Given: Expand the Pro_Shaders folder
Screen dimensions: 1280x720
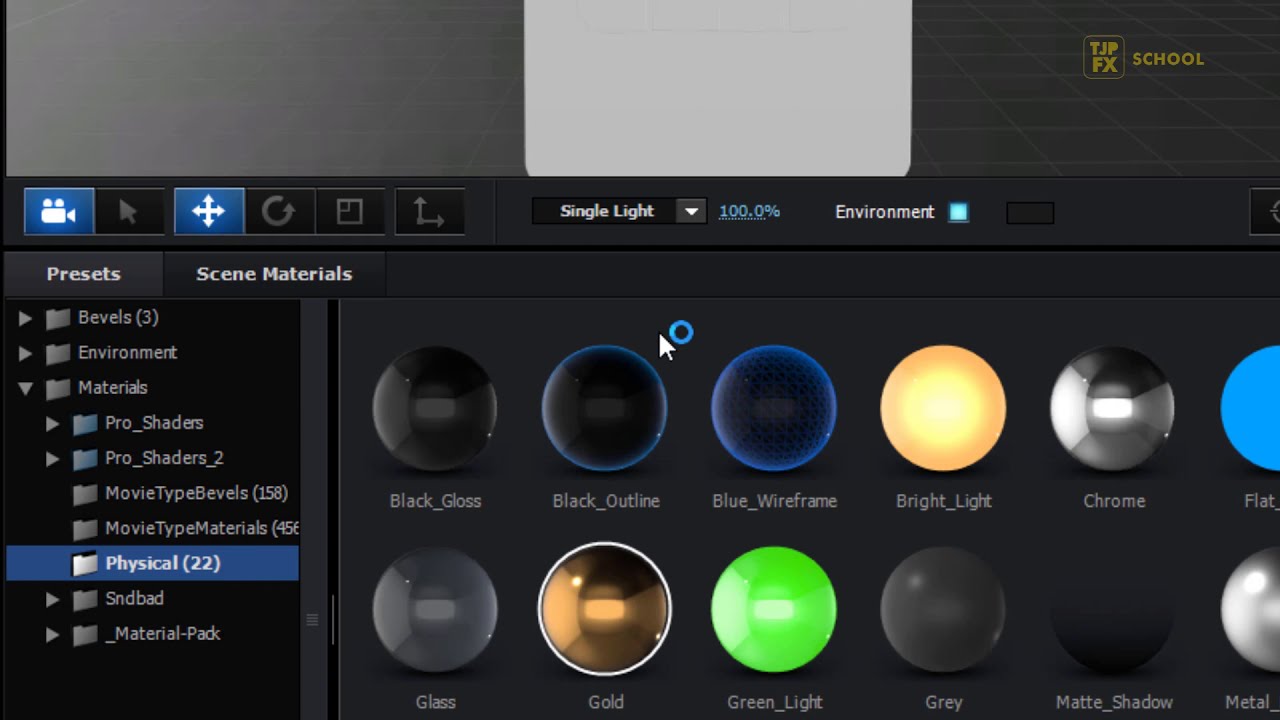Looking at the screenshot, I should click(52, 423).
